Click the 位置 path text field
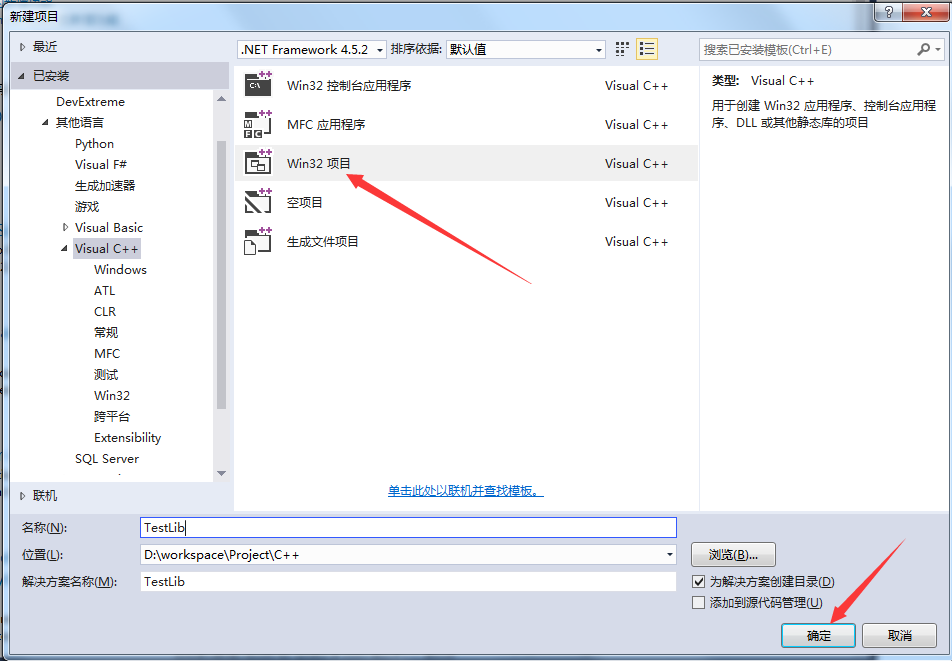This screenshot has width=952, height=661. point(401,554)
